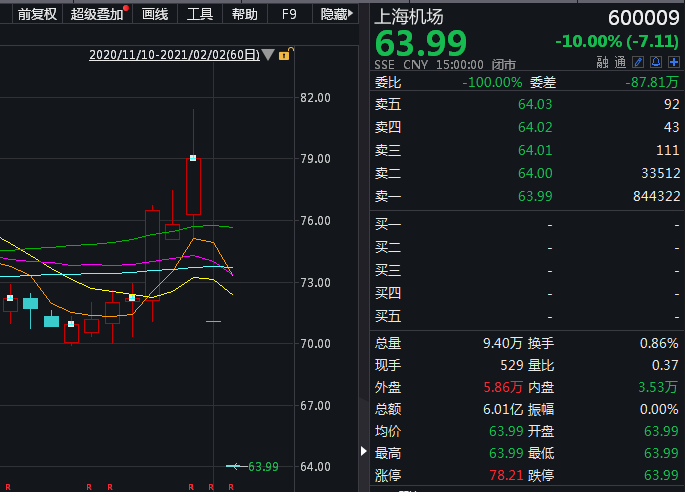
Task: Click the 通 stock connect marker
Action: pyautogui.click(x=620, y=62)
